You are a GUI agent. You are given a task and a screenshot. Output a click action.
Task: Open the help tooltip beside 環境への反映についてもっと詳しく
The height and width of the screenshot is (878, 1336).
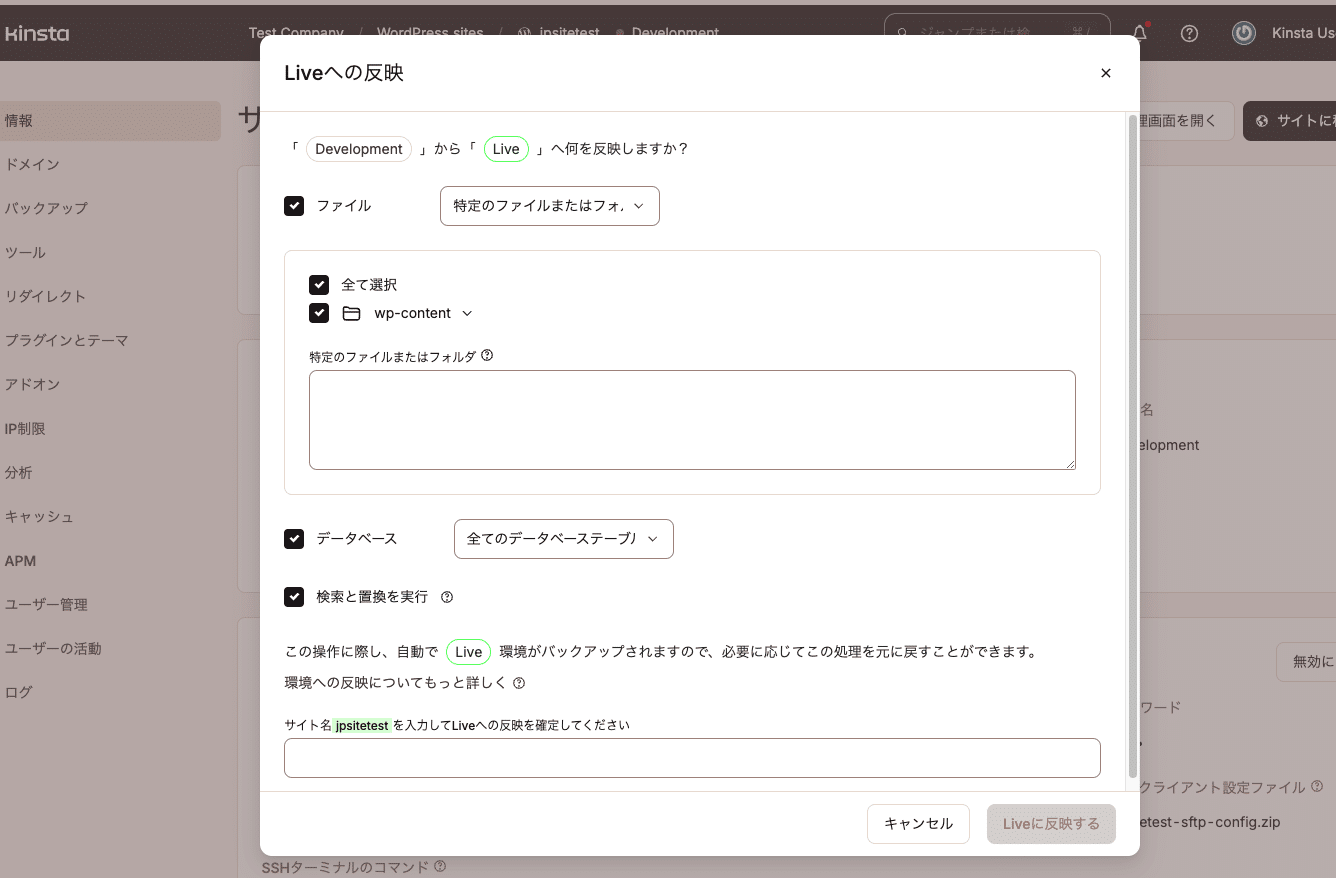pos(517,683)
